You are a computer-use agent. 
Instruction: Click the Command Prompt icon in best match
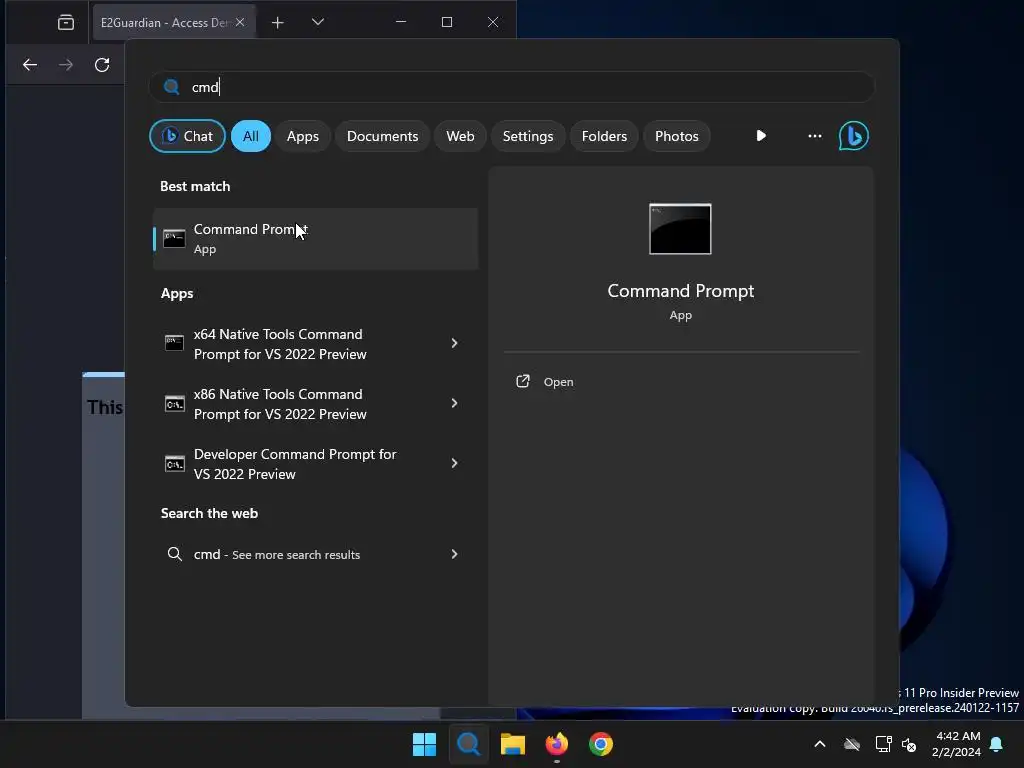(174, 238)
